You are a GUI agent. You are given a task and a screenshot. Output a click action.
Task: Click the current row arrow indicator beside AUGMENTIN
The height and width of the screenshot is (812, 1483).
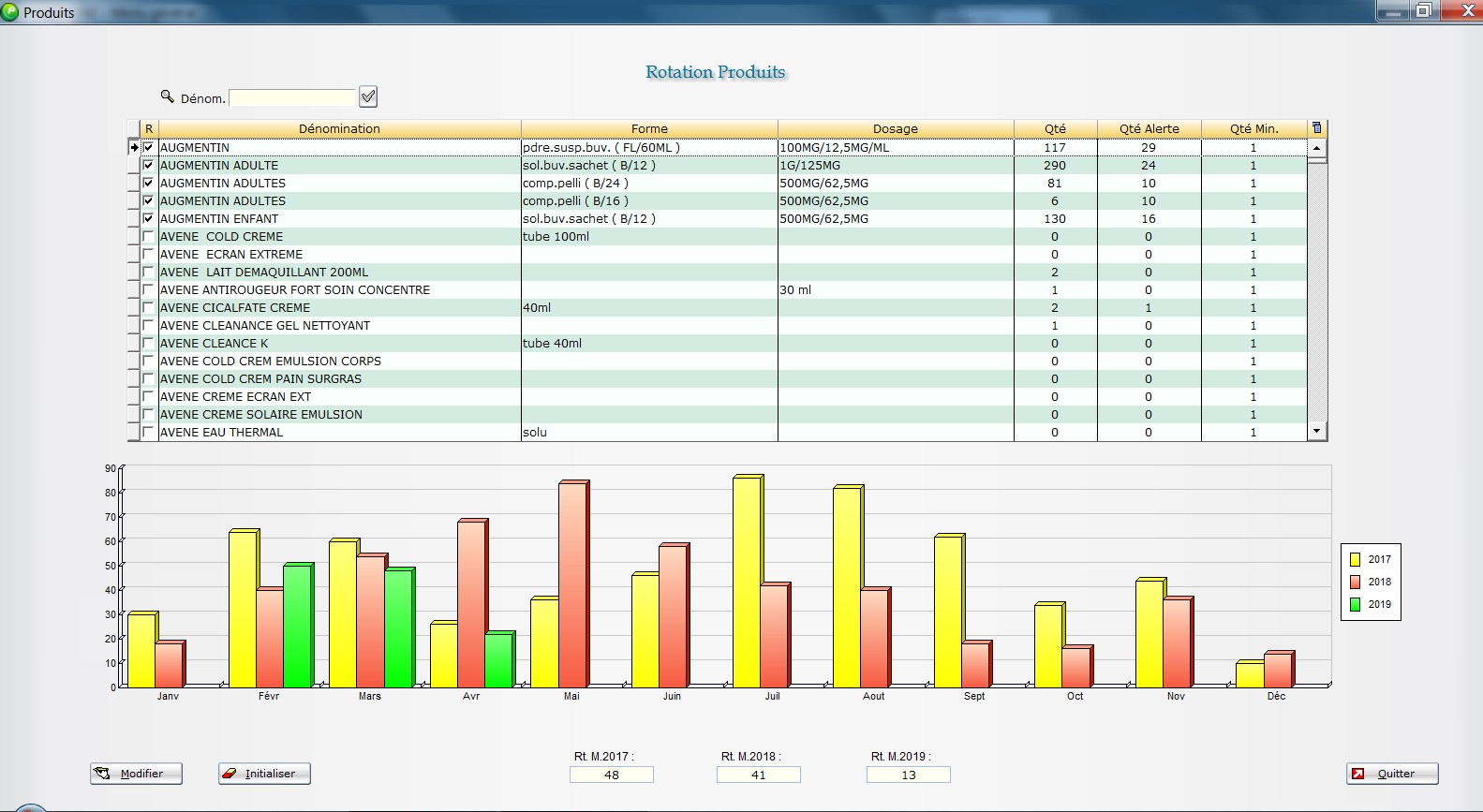click(134, 147)
